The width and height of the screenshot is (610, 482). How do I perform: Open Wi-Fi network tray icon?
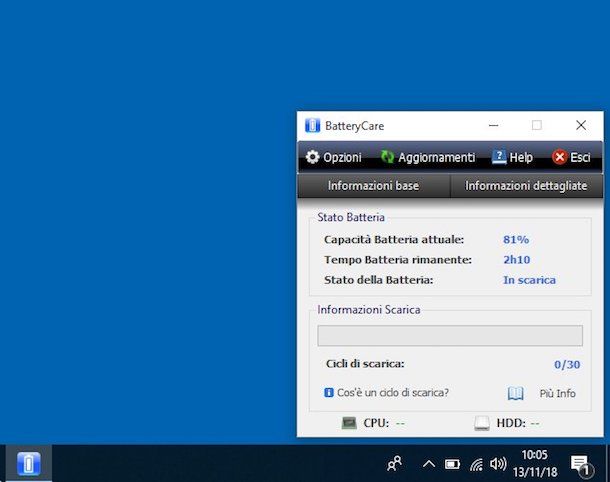[476, 464]
